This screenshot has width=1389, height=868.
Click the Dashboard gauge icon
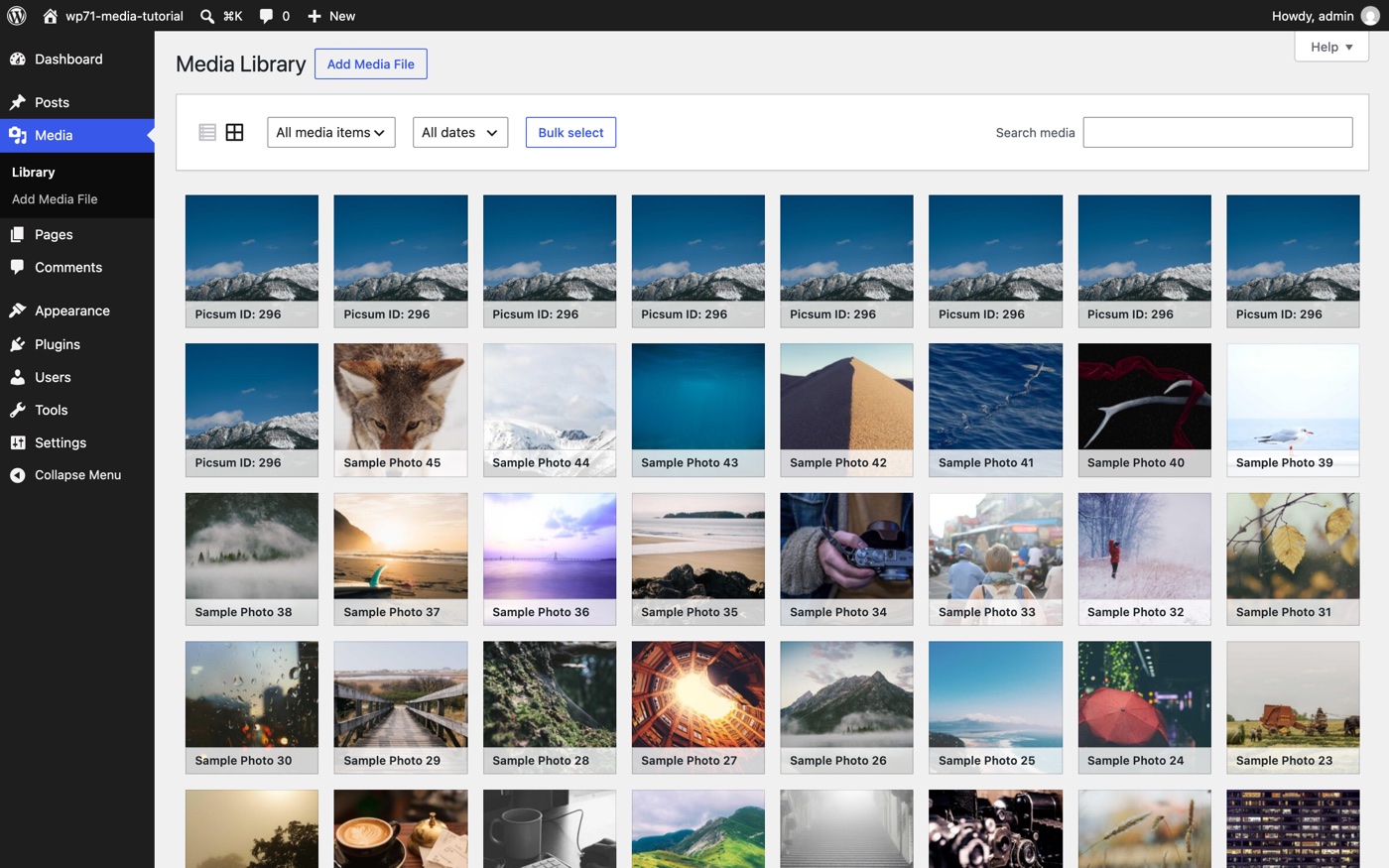coord(18,60)
